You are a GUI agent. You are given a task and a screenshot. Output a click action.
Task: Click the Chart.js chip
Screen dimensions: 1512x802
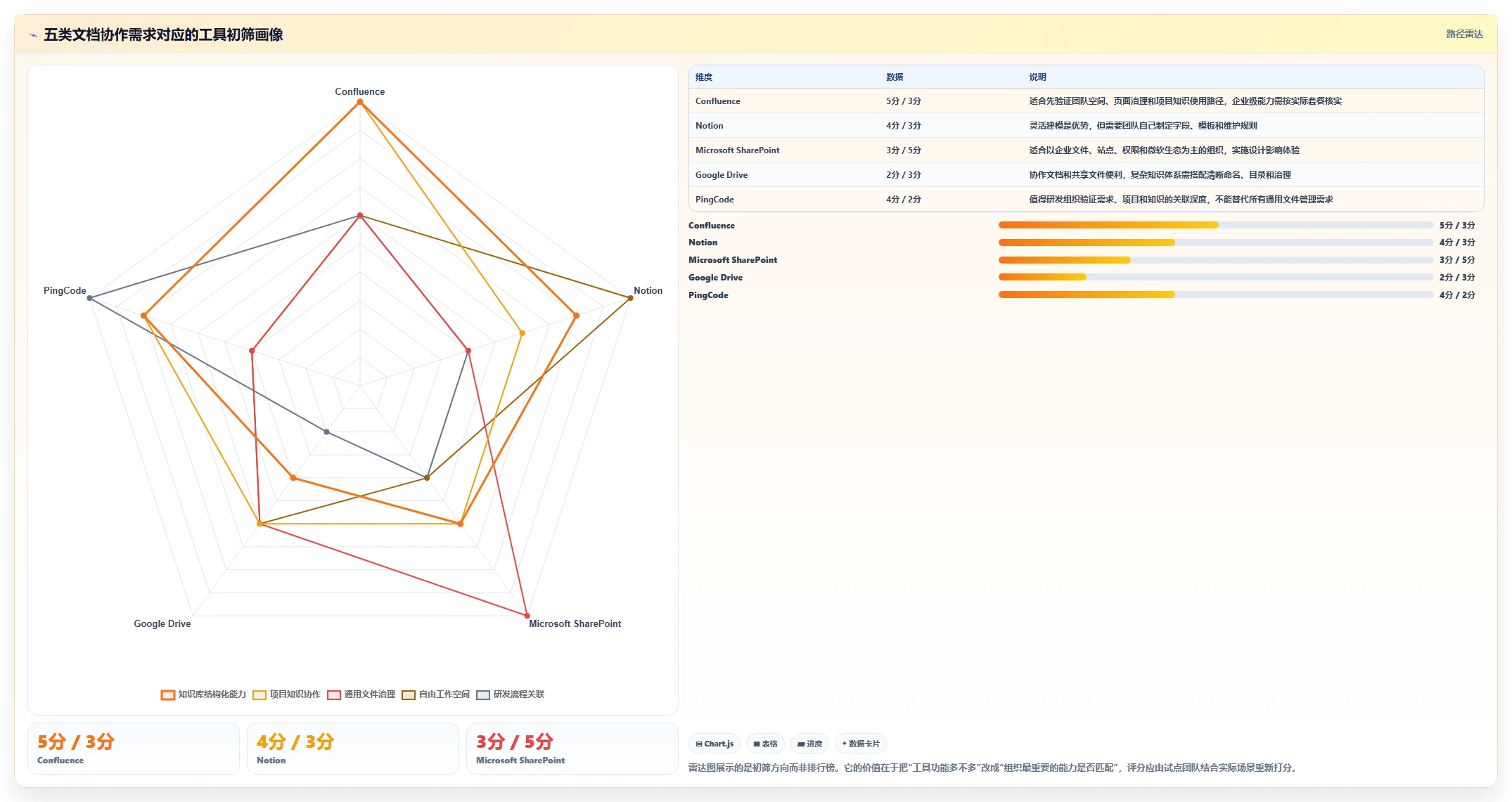tap(714, 744)
